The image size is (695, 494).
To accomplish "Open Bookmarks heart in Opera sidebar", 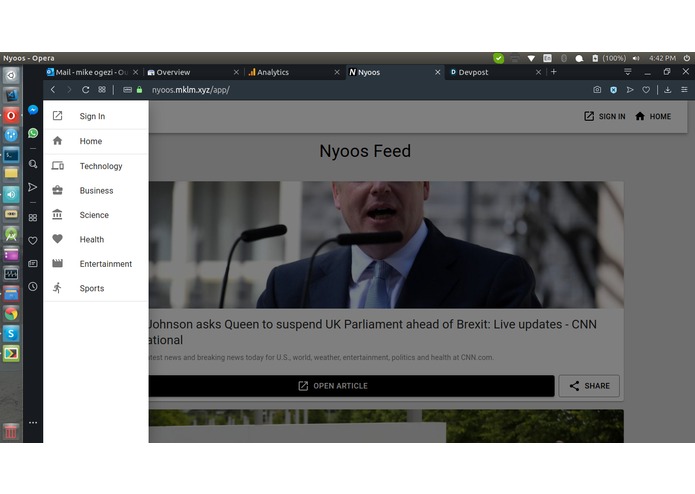I will 33,241.
